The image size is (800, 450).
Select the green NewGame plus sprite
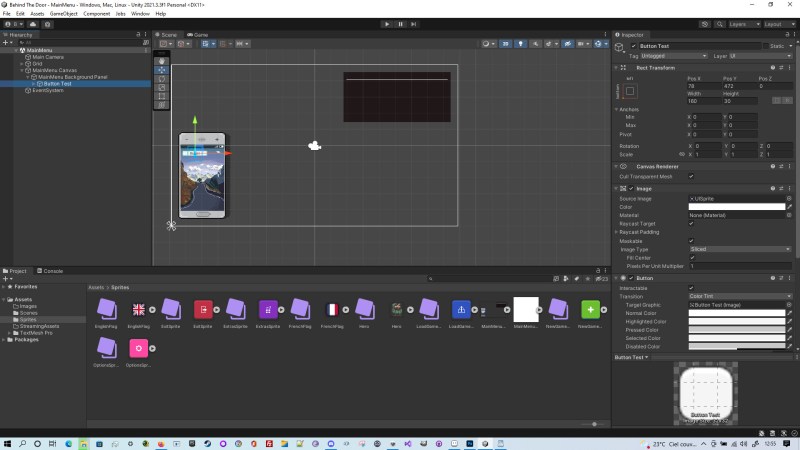pos(590,310)
